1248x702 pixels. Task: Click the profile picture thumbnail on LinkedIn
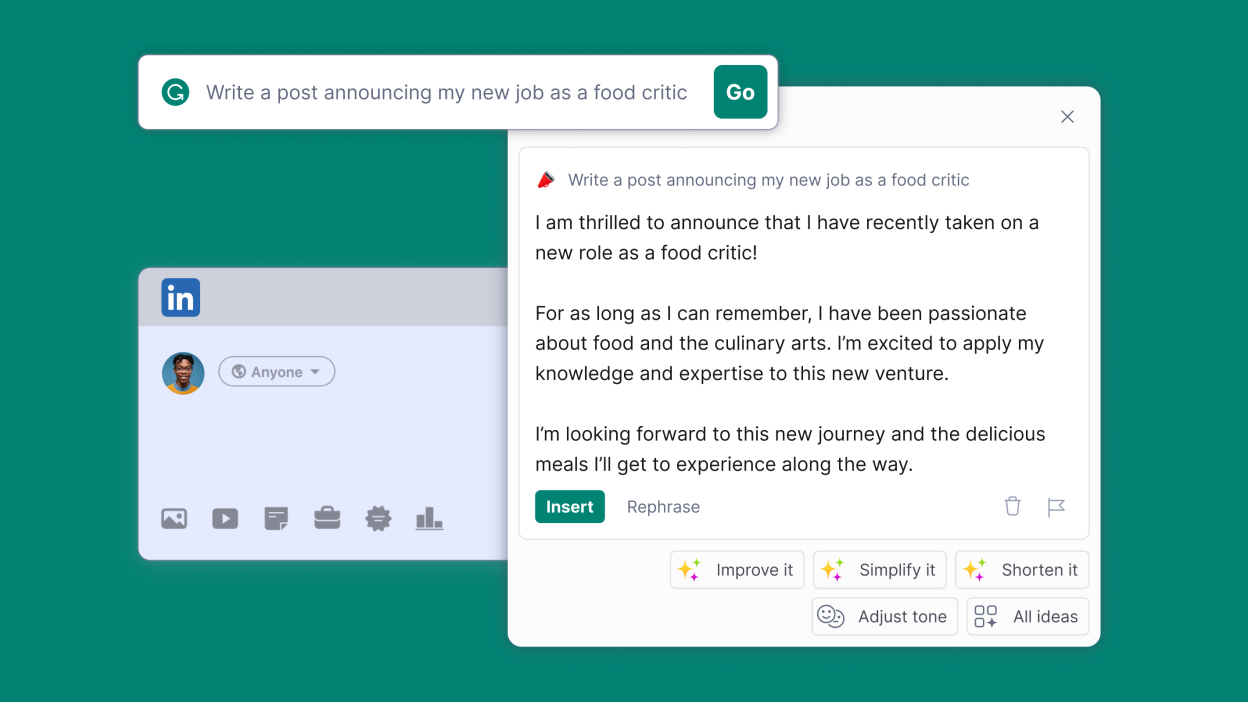pos(183,372)
